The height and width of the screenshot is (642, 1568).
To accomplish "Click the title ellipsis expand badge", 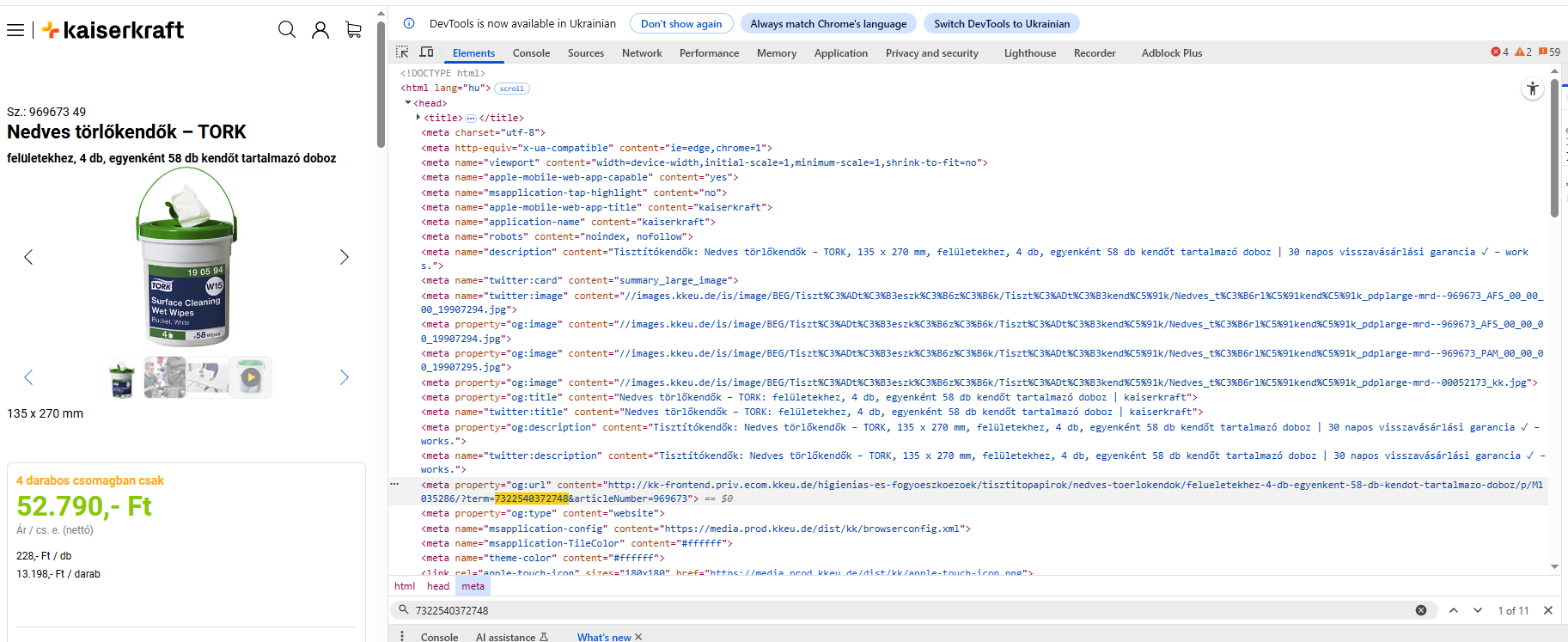I will (x=471, y=119).
